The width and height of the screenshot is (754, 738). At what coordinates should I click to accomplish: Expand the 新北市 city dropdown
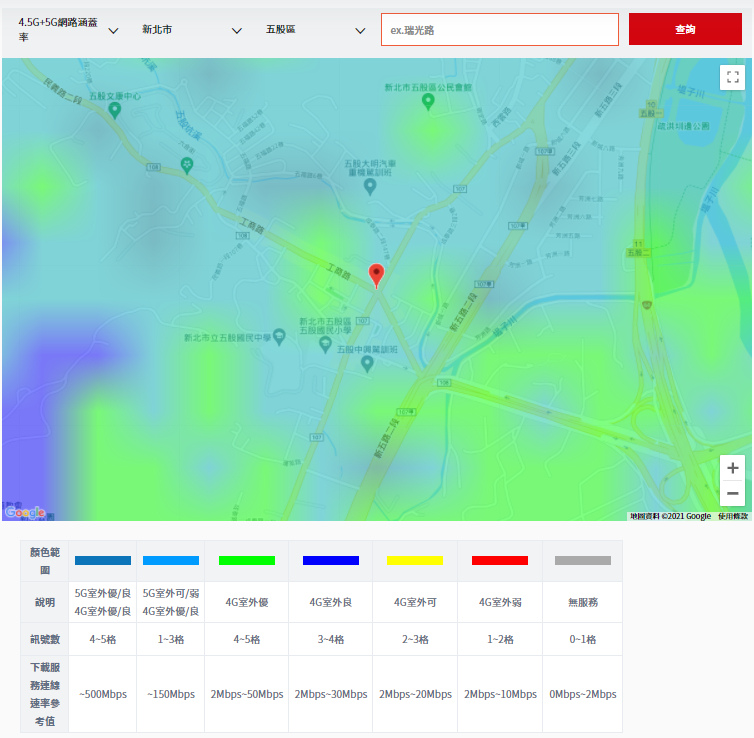pos(192,30)
